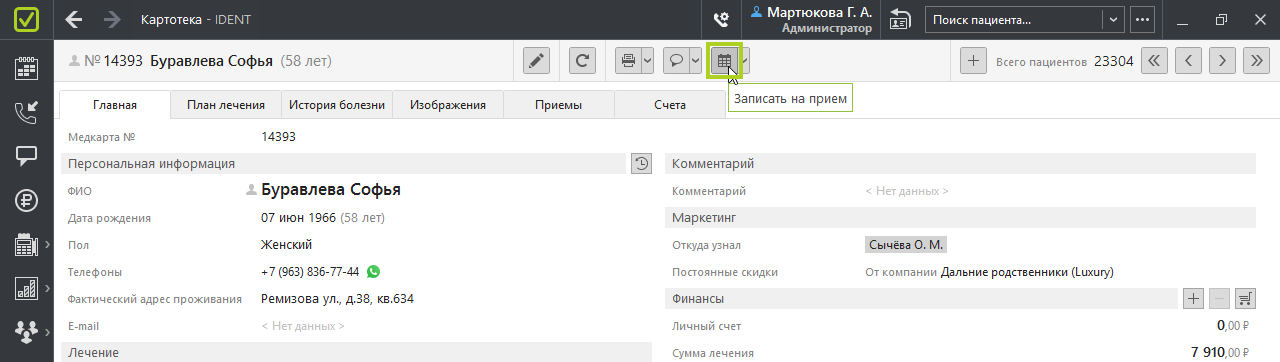The height and width of the screenshot is (362, 1280).
Task: Click the birth date '07 июн 1966'
Action: click(x=299, y=217)
